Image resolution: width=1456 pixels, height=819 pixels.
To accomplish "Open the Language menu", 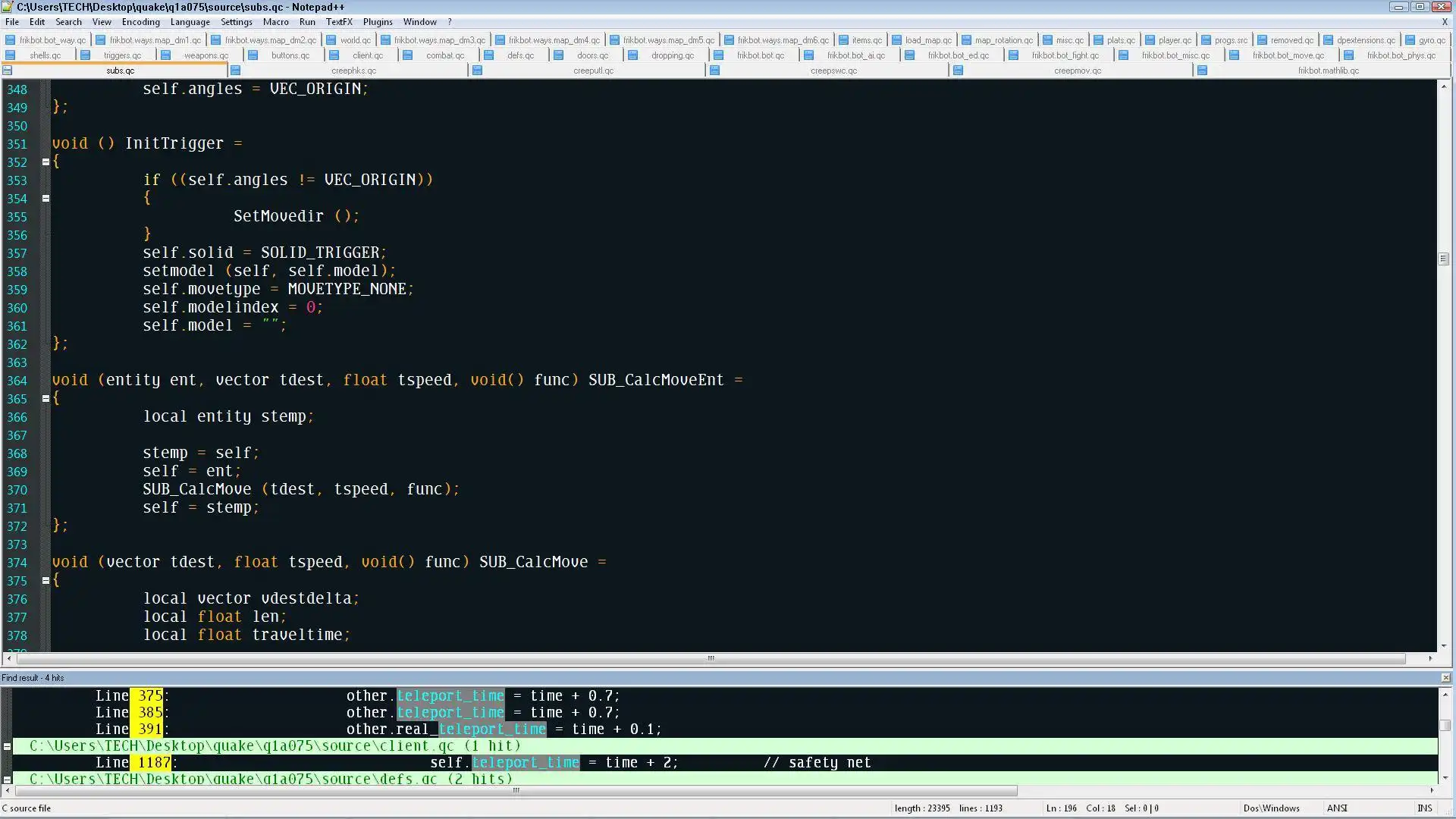I will pos(190,22).
